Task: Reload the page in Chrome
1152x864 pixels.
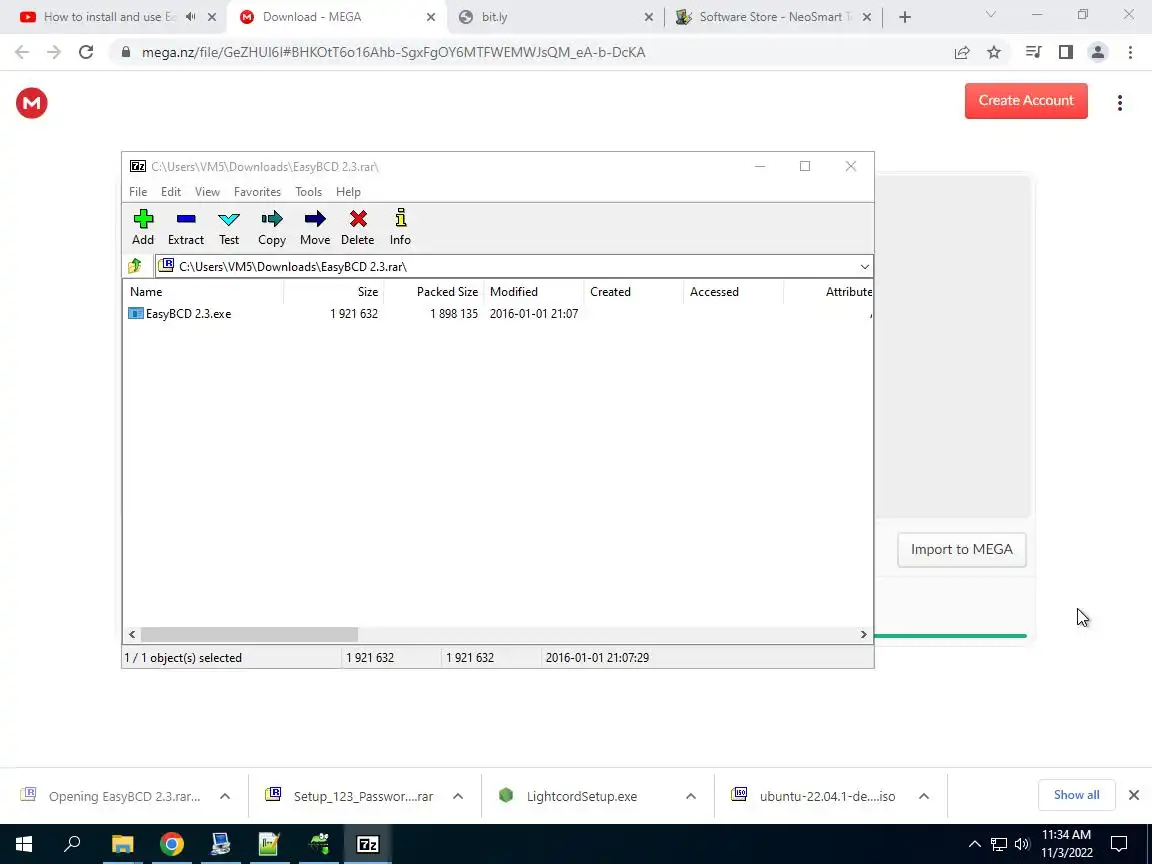Action: 86,52
